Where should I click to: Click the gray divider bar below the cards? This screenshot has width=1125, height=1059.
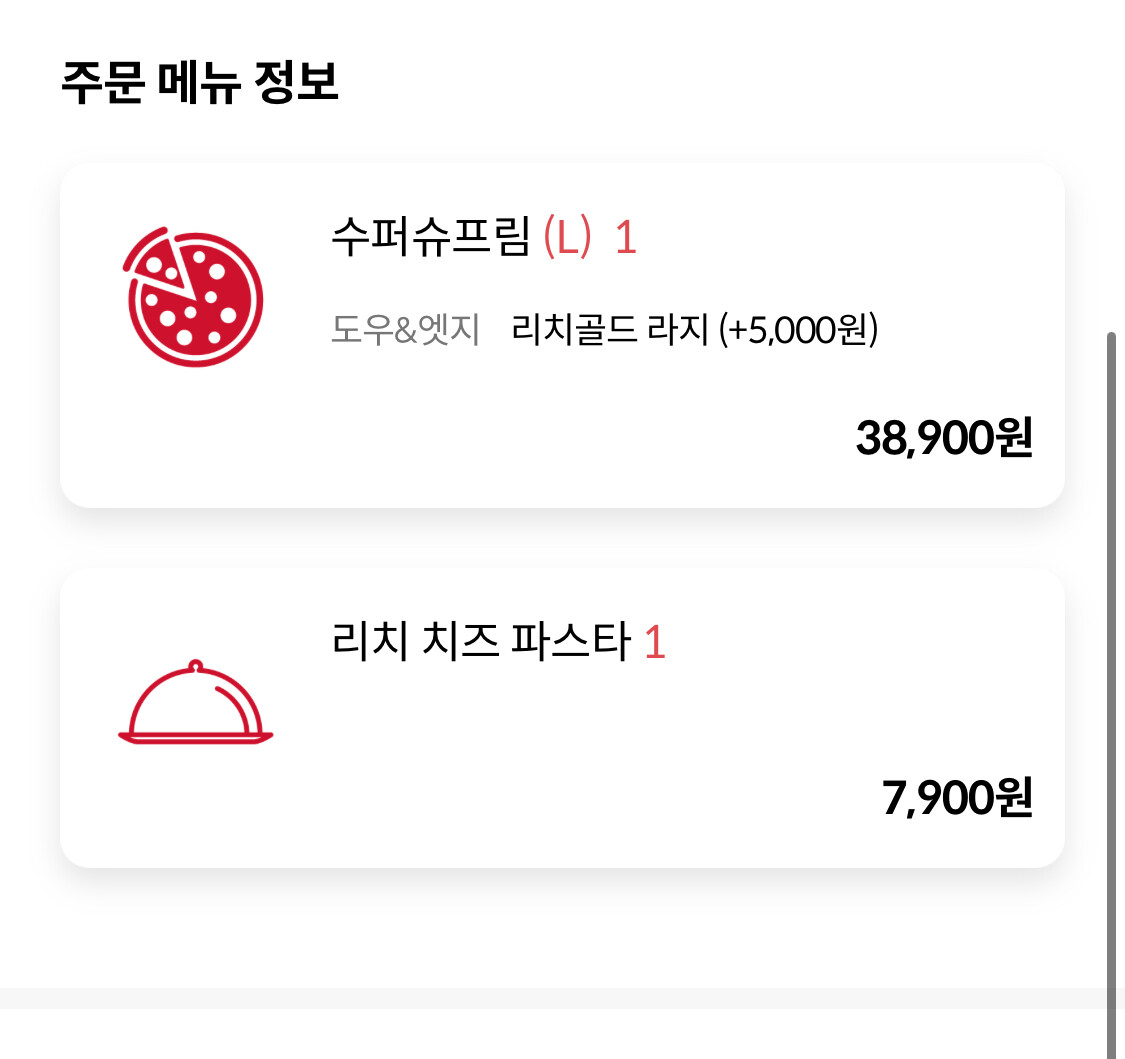pos(552,998)
